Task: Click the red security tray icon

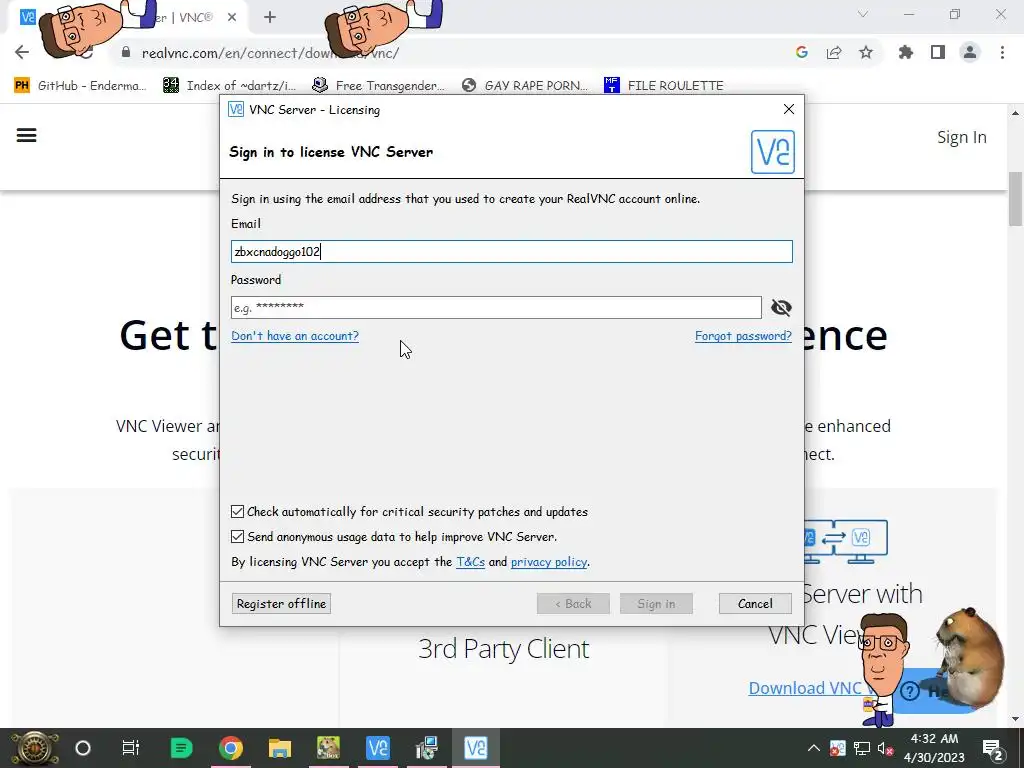Action: coord(837,748)
